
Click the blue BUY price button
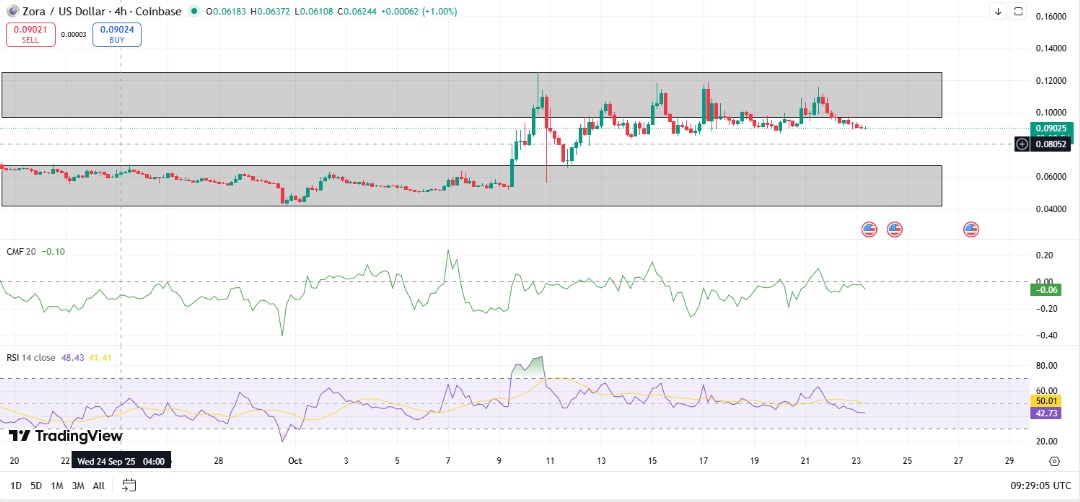coord(116,35)
